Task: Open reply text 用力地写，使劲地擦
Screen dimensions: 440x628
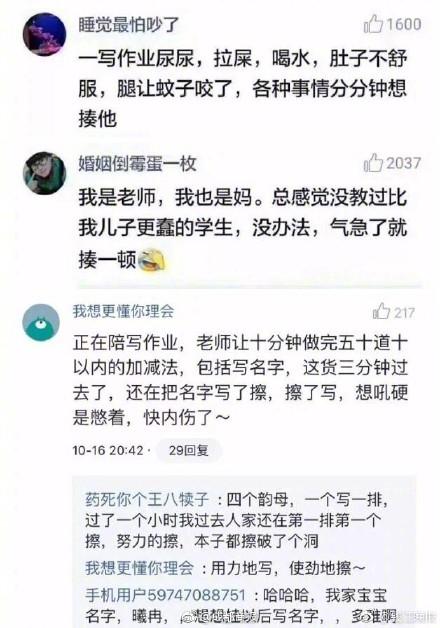Action: tap(288, 568)
